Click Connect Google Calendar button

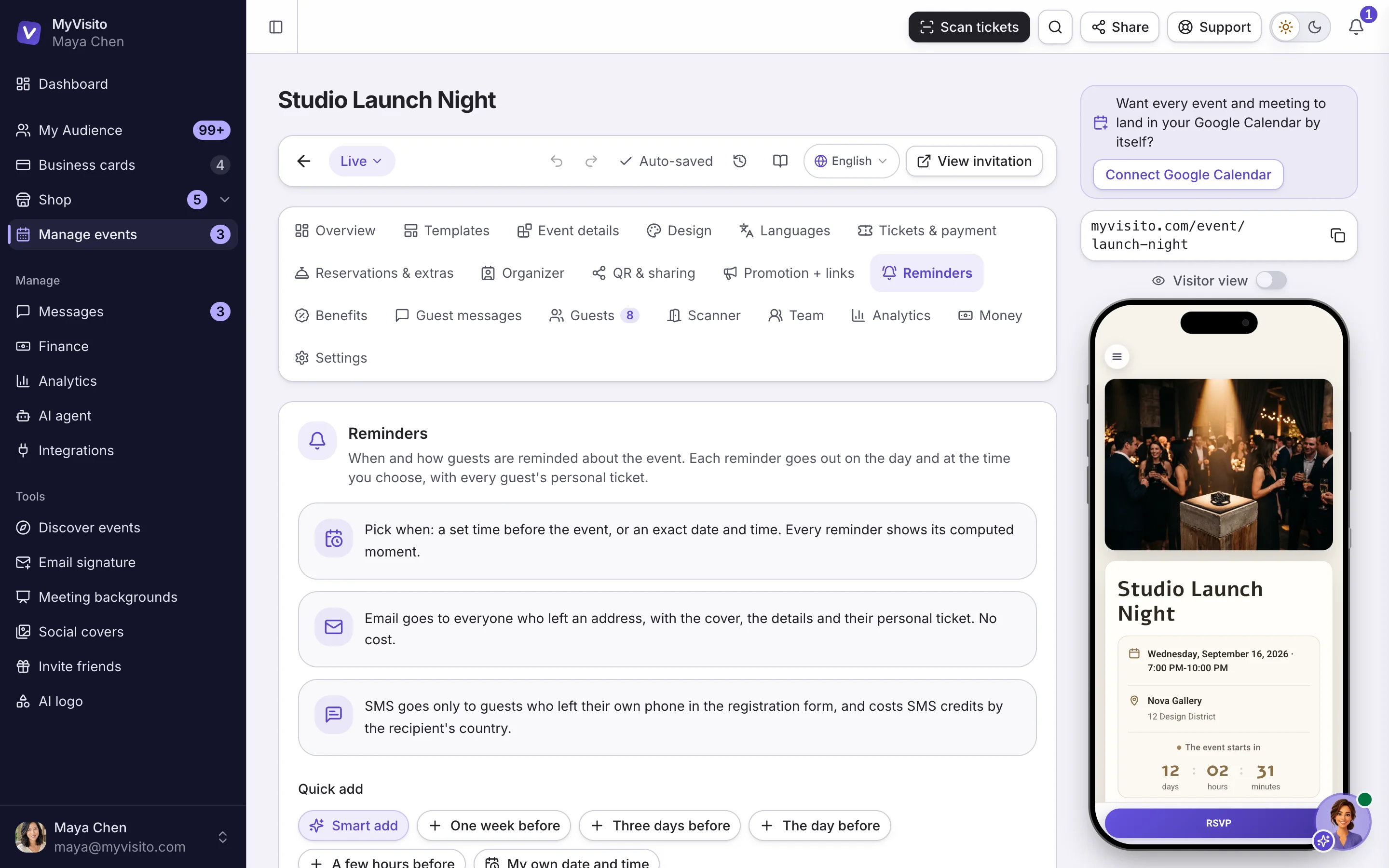pos(1187,175)
